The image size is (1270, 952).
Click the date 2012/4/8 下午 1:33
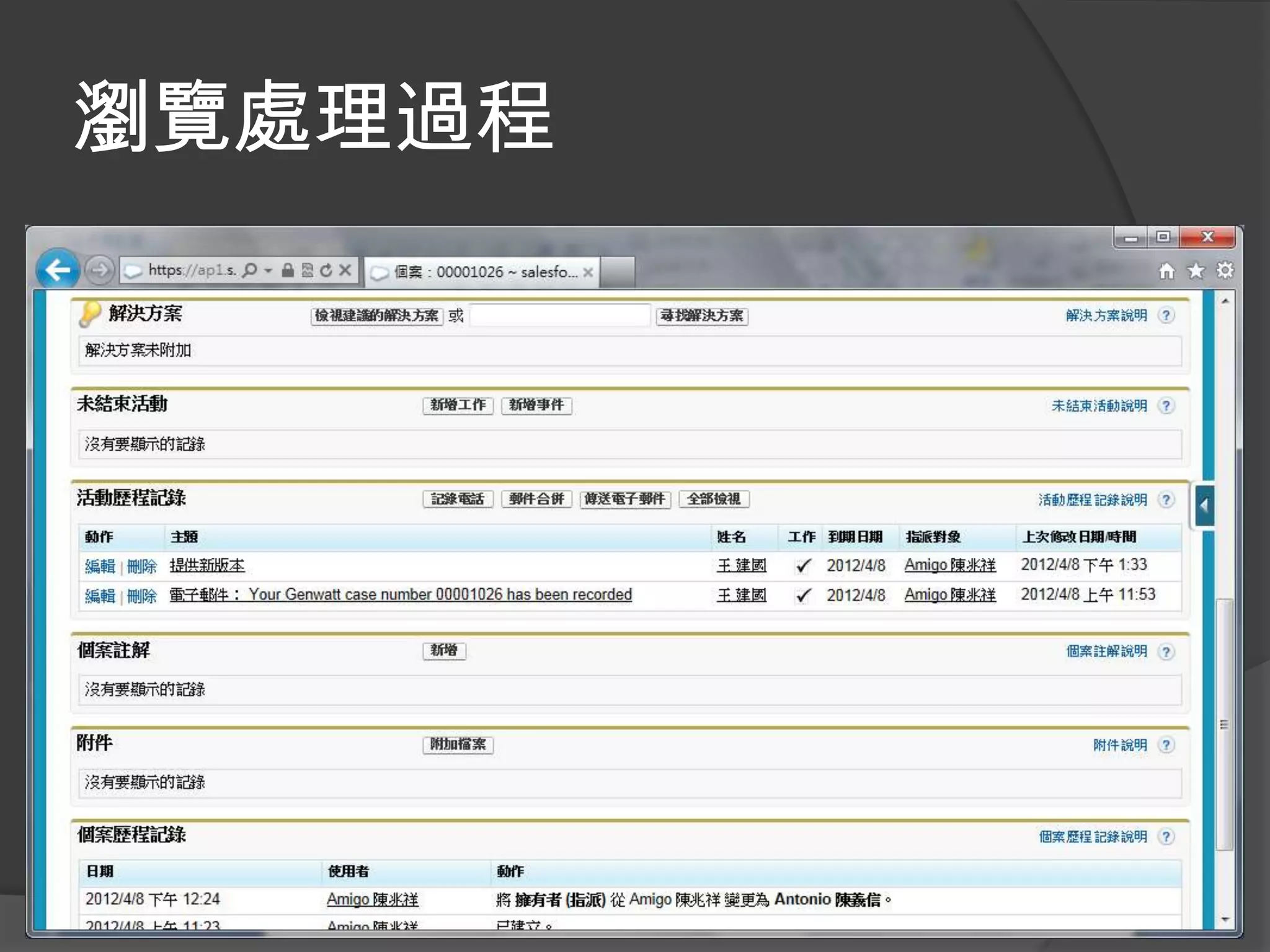[1083, 565]
